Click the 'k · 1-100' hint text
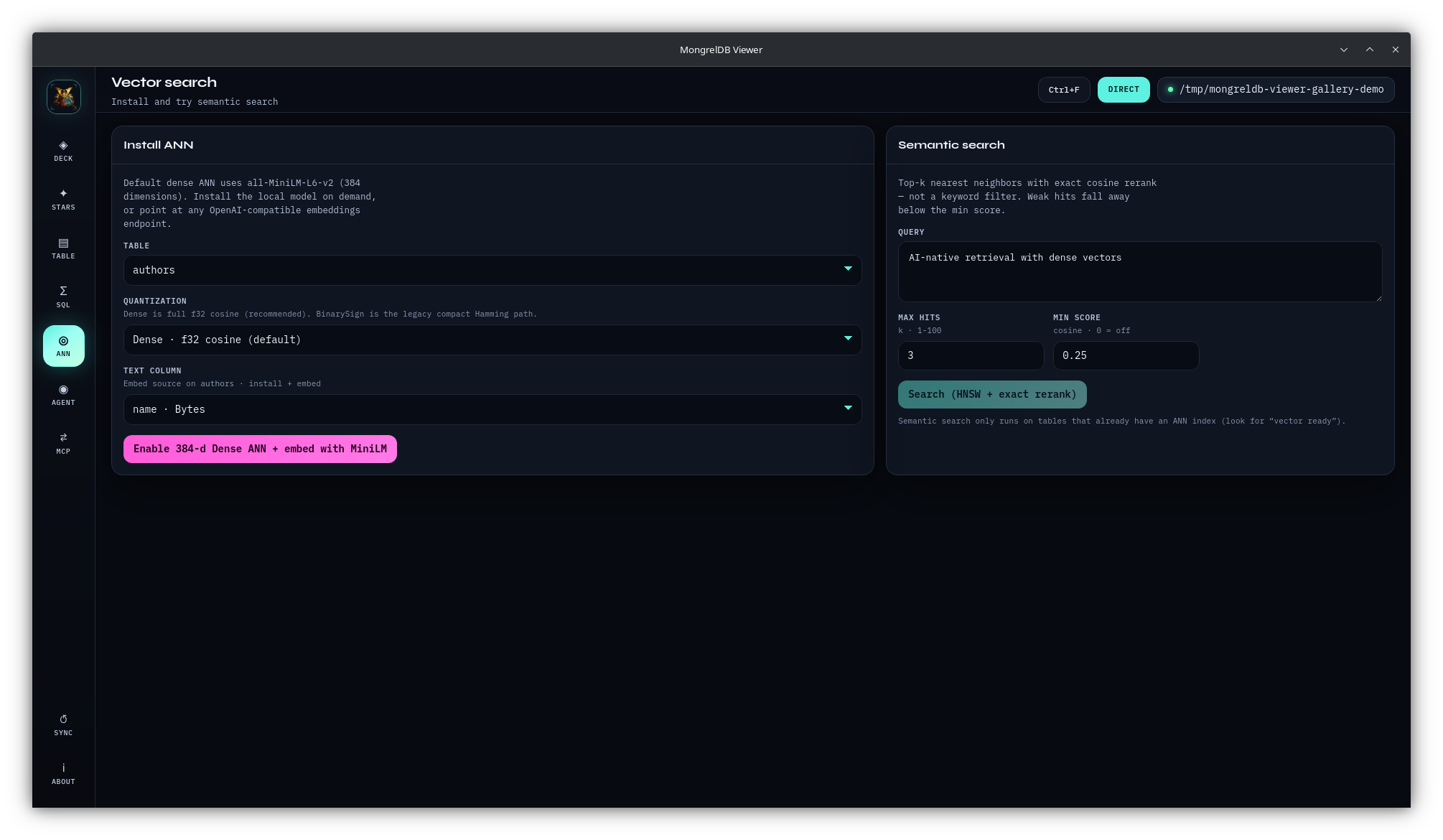Image resolution: width=1443 pixels, height=840 pixels. pos(920,330)
